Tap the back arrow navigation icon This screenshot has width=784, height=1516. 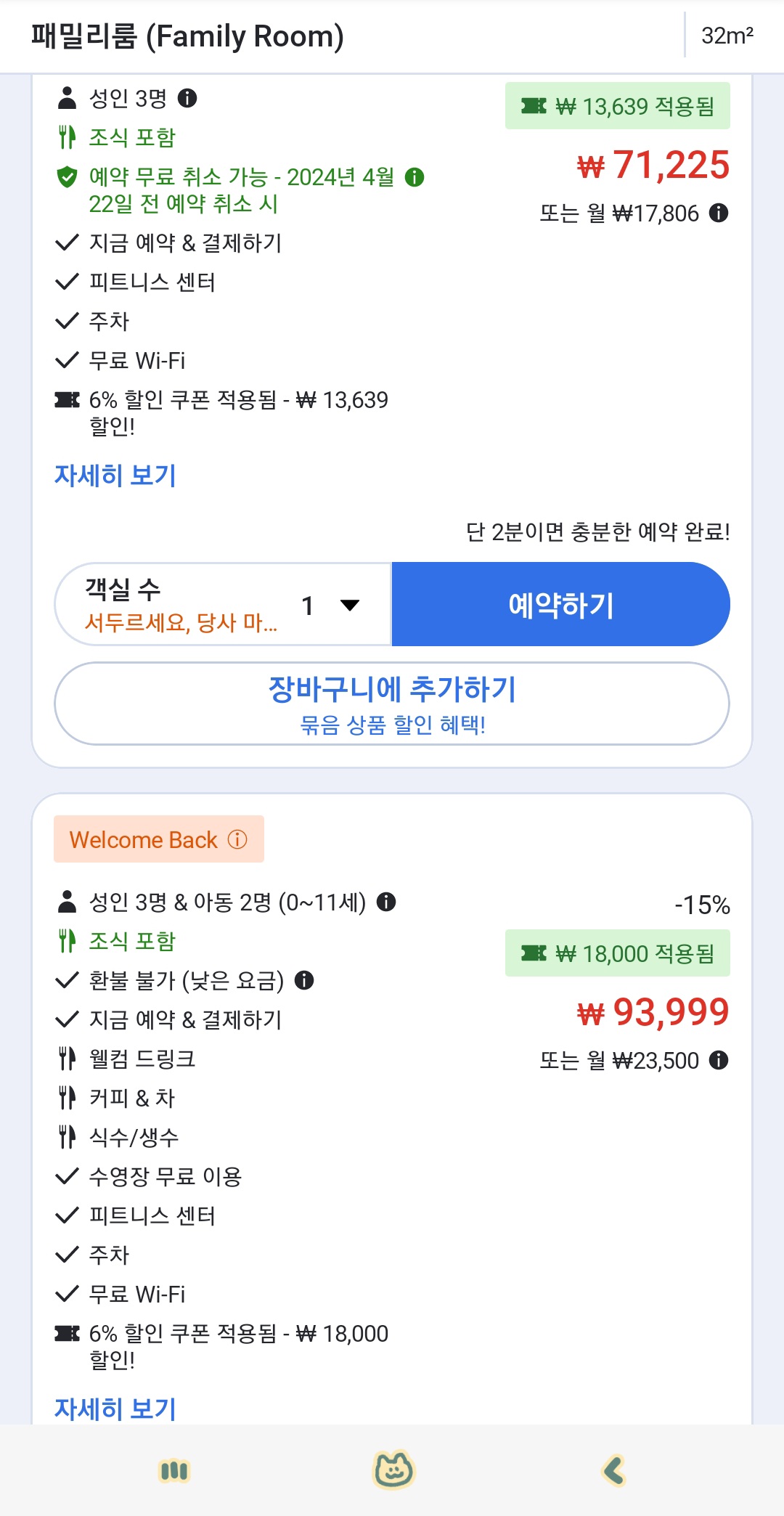[614, 1470]
